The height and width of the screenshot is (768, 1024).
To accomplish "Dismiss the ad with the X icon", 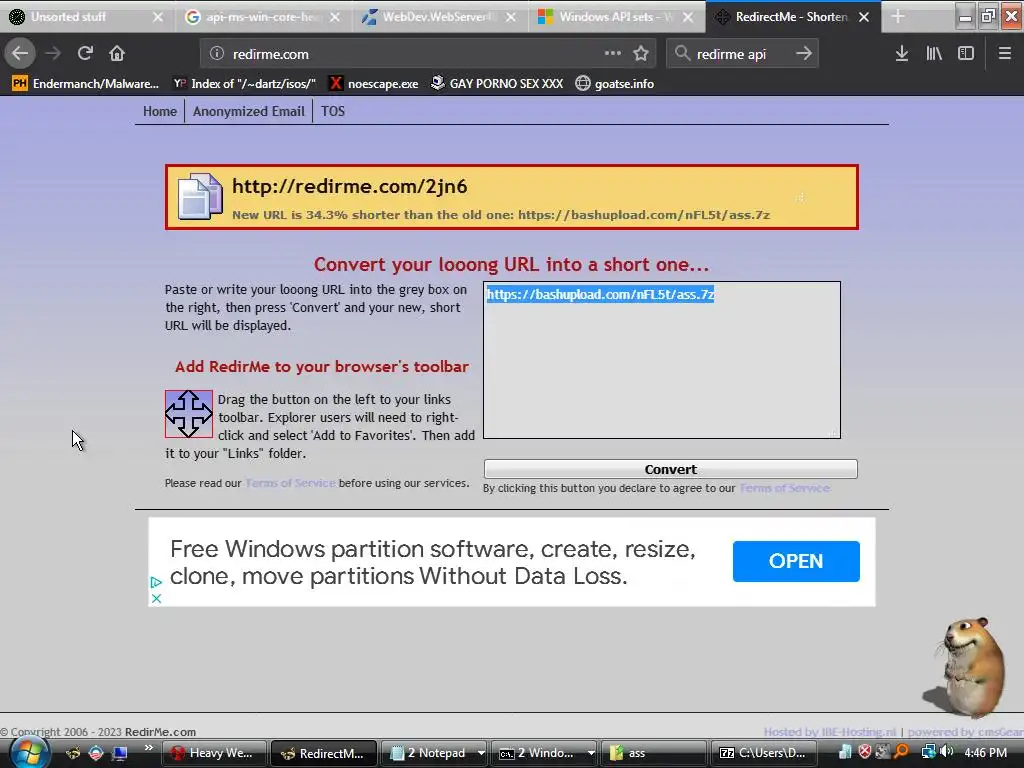I will tap(156, 598).
